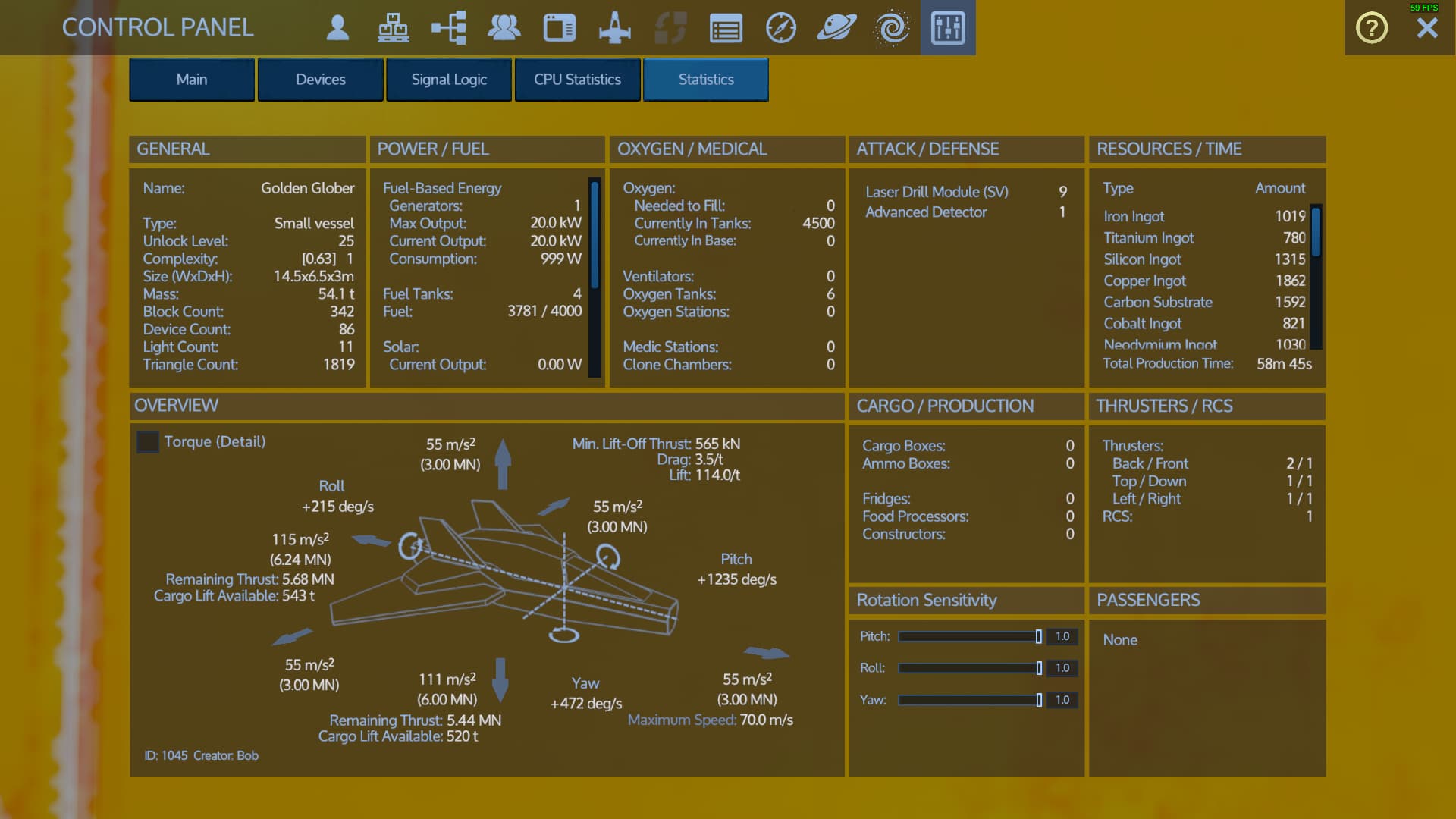This screenshot has width=1456, height=819.
Task: Adjust the Yaw sensitivity slider
Action: (969, 700)
